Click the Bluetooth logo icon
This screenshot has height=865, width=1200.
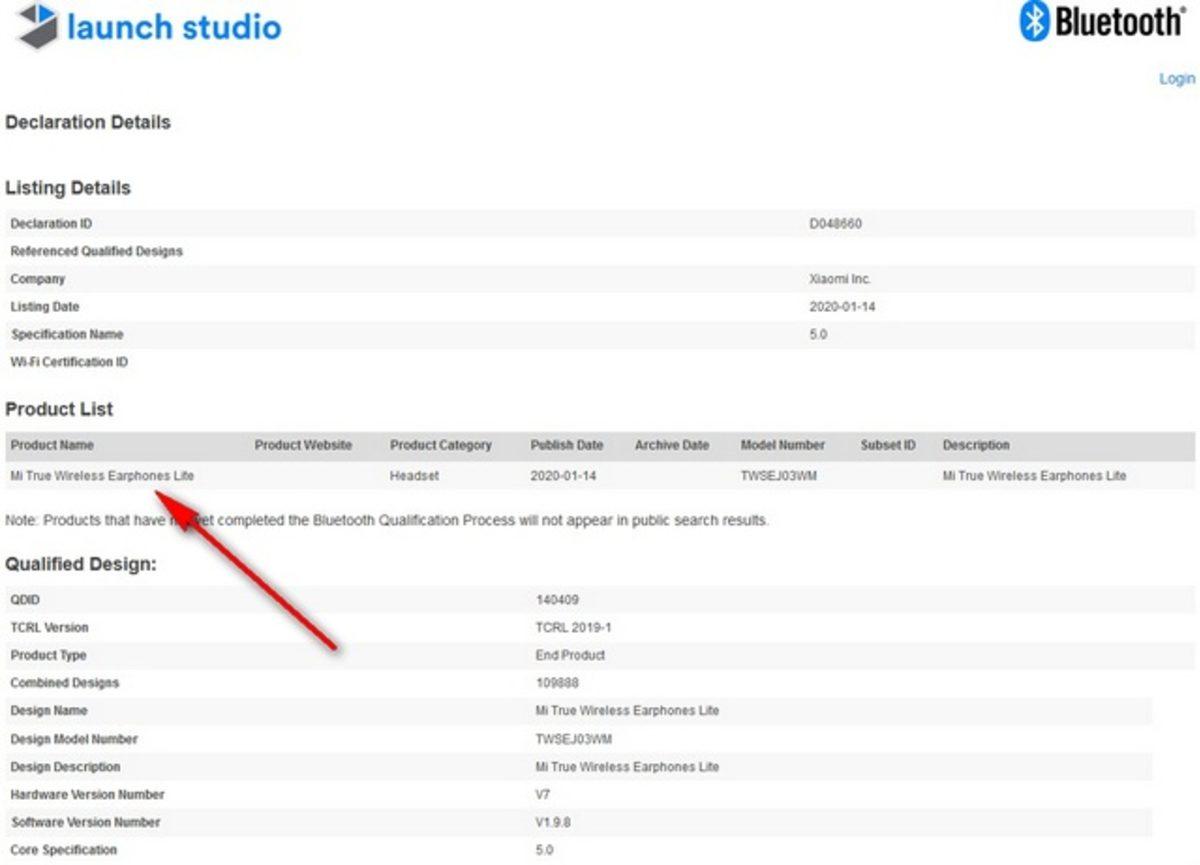1033,21
